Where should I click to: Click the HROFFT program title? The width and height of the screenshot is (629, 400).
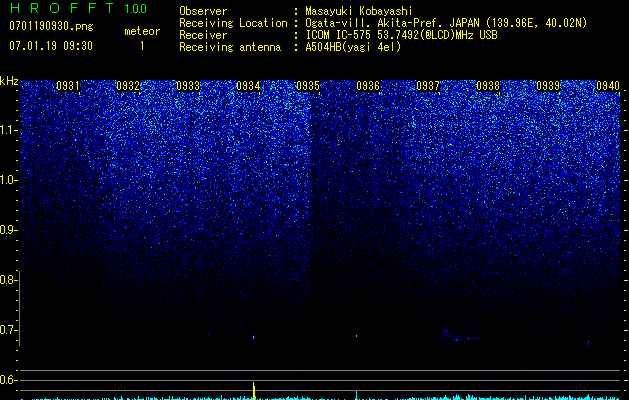coord(62,8)
